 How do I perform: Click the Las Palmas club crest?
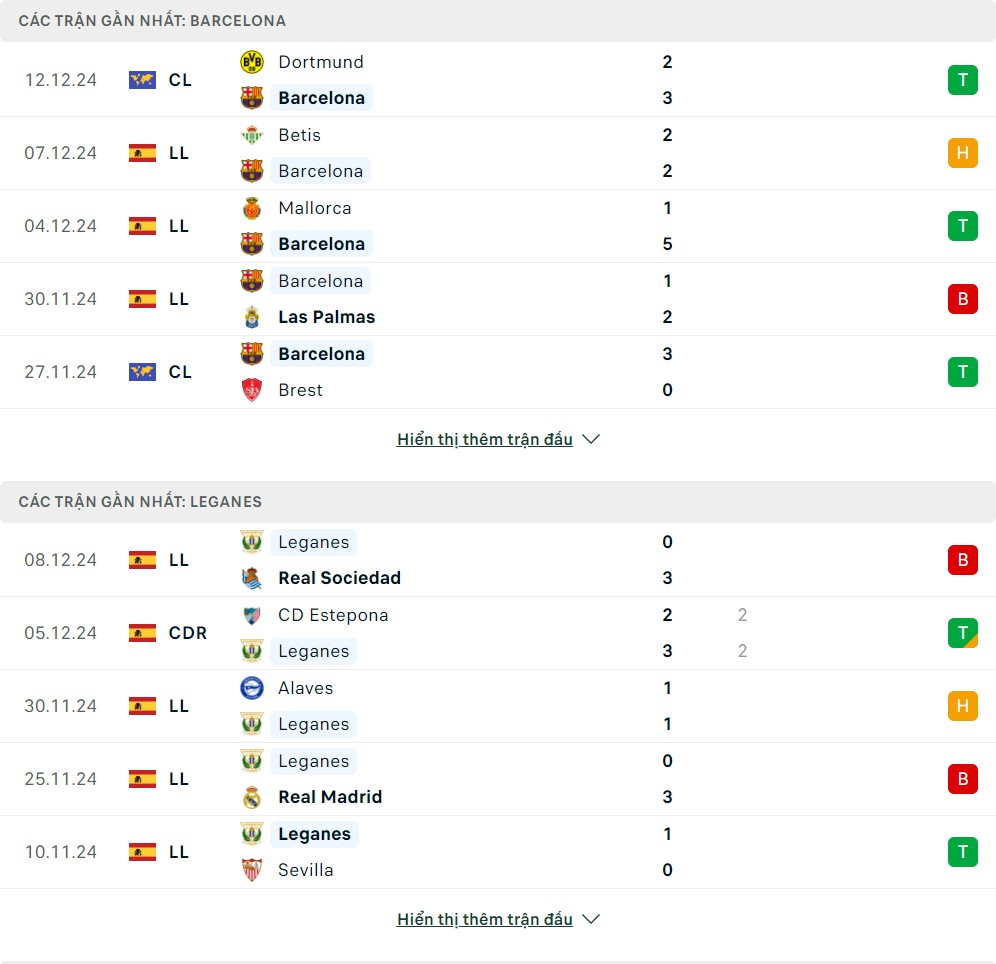click(x=251, y=317)
